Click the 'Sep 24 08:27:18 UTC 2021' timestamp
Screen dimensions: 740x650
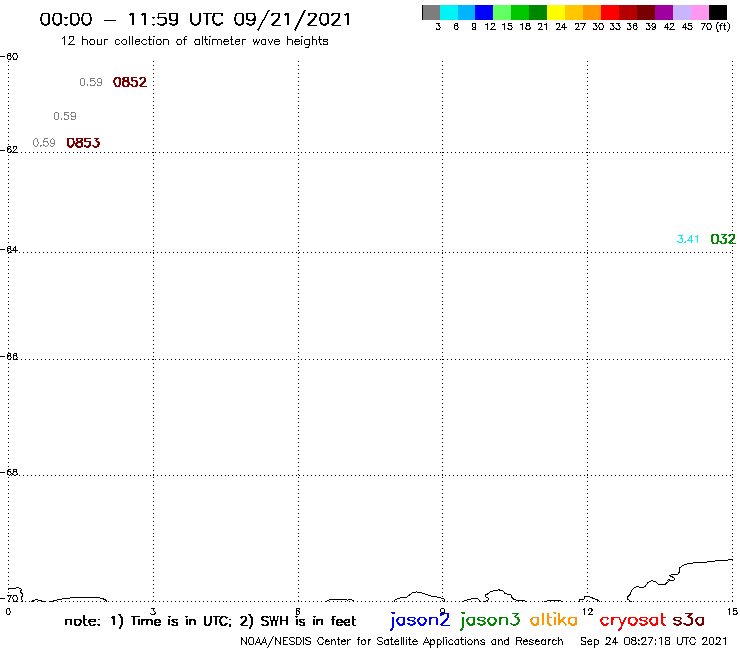pyautogui.click(x=654, y=641)
